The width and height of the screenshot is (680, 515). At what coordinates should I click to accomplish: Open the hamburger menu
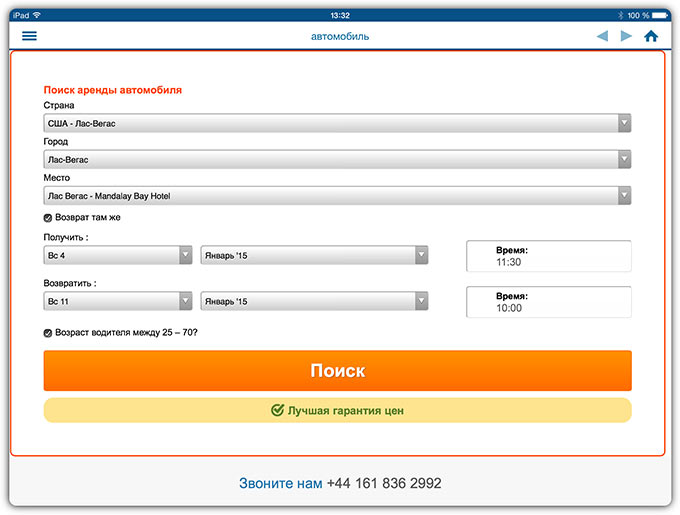click(29, 36)
